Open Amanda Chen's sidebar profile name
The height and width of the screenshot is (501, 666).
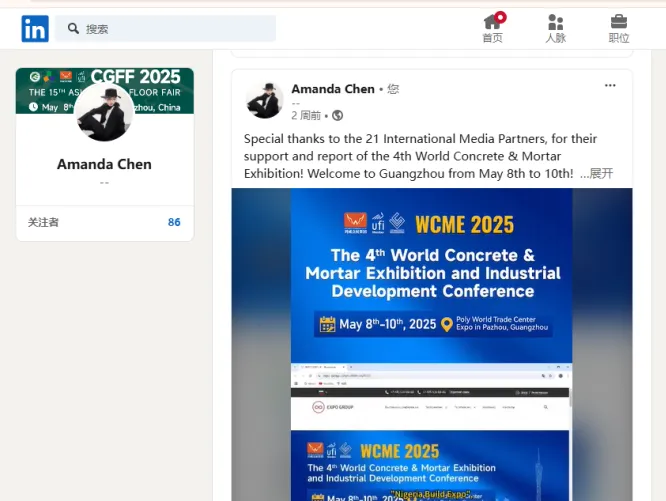(x=104, y=164)
